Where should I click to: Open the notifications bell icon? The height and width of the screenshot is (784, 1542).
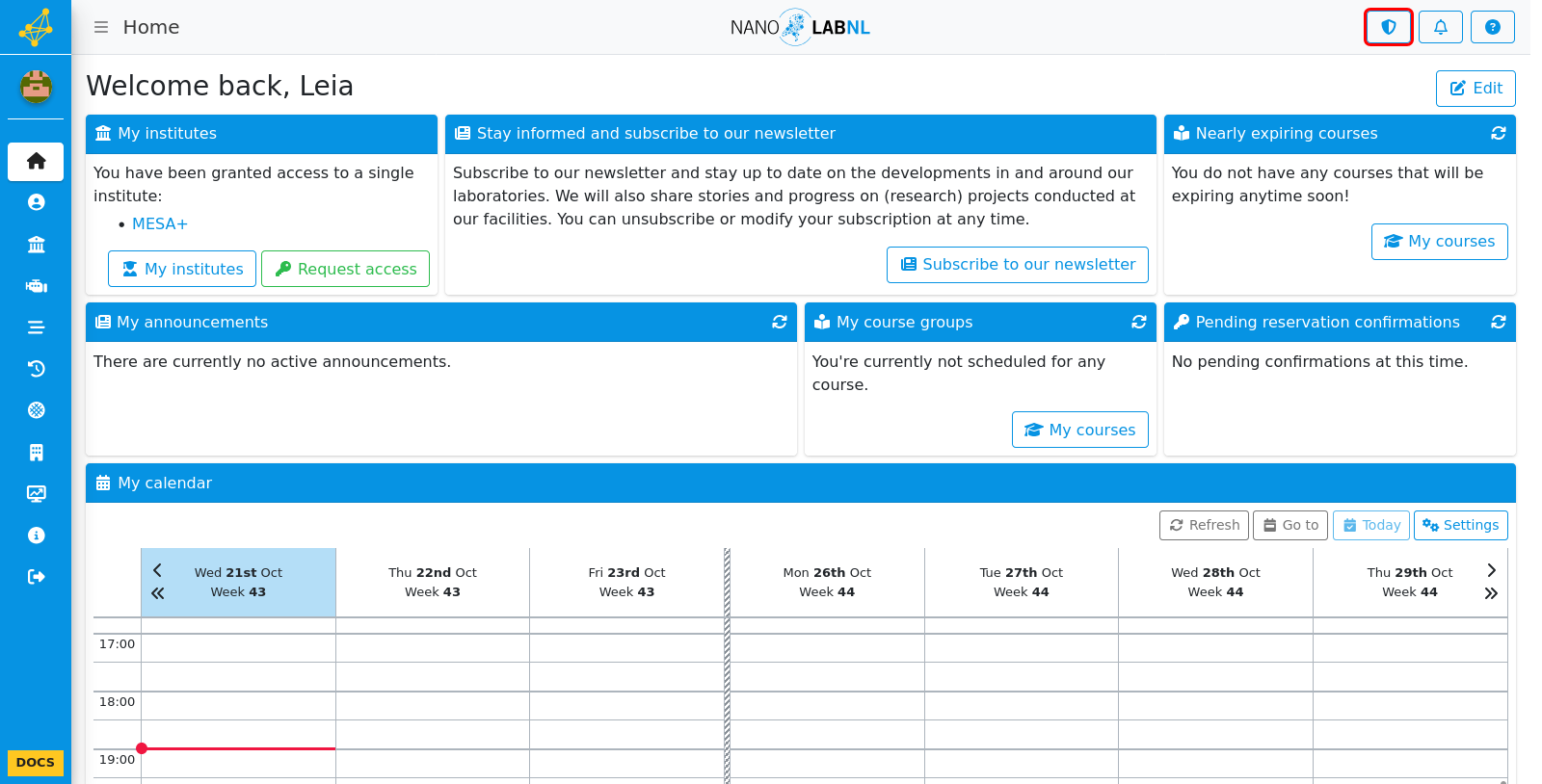[x=1441, y=27]
